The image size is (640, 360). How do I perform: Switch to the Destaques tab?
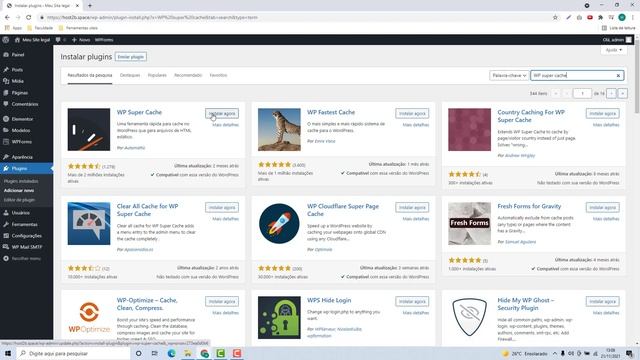130,76
